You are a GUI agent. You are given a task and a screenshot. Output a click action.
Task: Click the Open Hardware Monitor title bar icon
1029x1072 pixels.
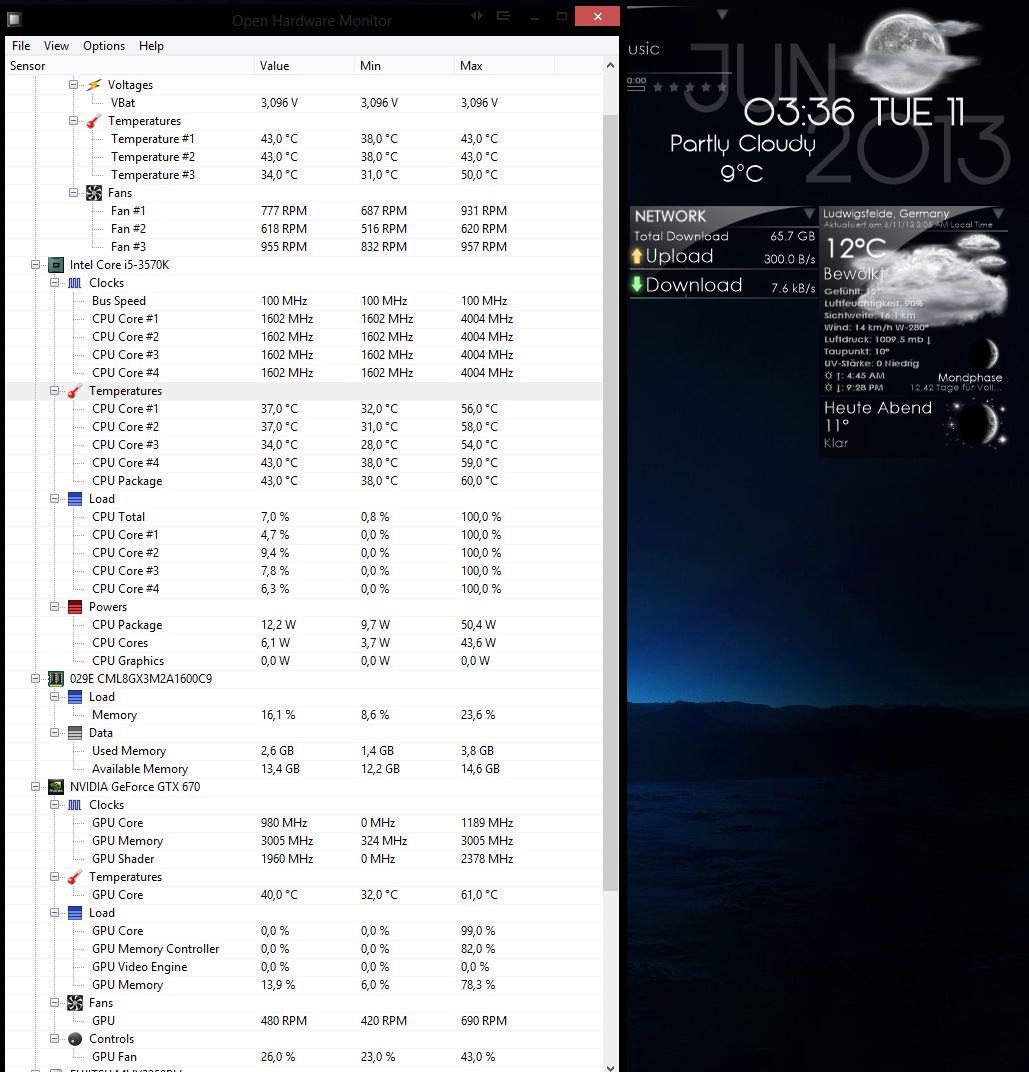pos(14,18)
